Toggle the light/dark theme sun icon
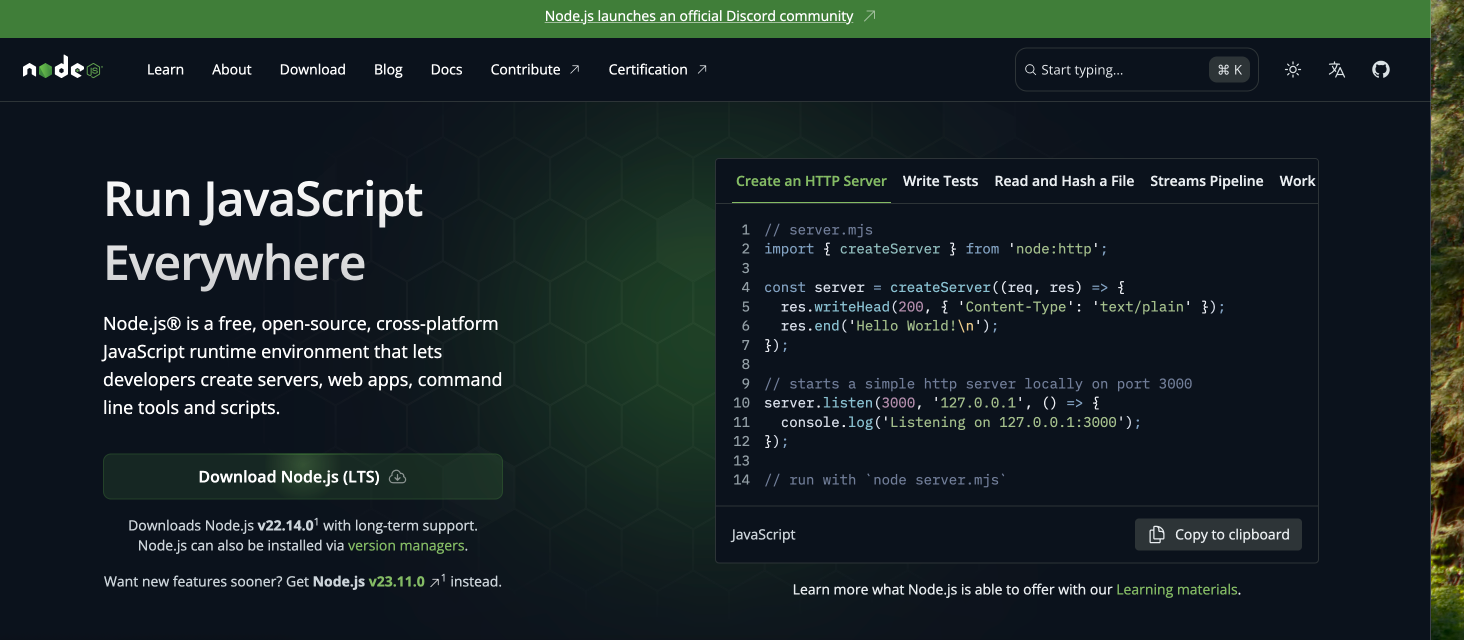This screenshot has width=1464, height=640. pyautogui.click(x=1293, y=70)
